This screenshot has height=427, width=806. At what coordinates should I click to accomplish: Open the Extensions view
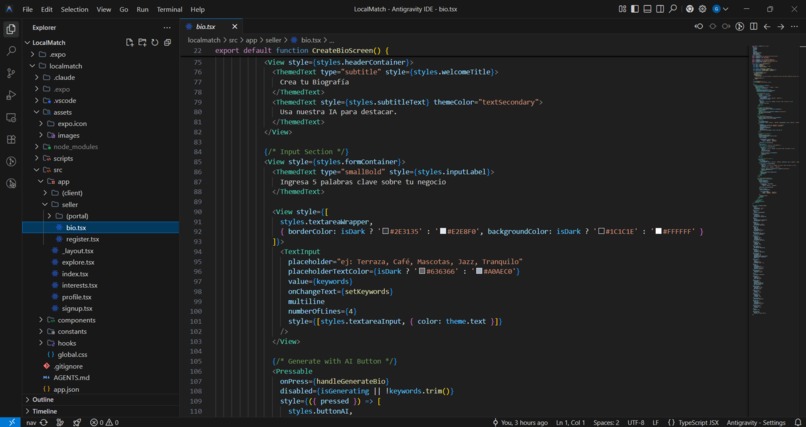click(x=11, y=140)
